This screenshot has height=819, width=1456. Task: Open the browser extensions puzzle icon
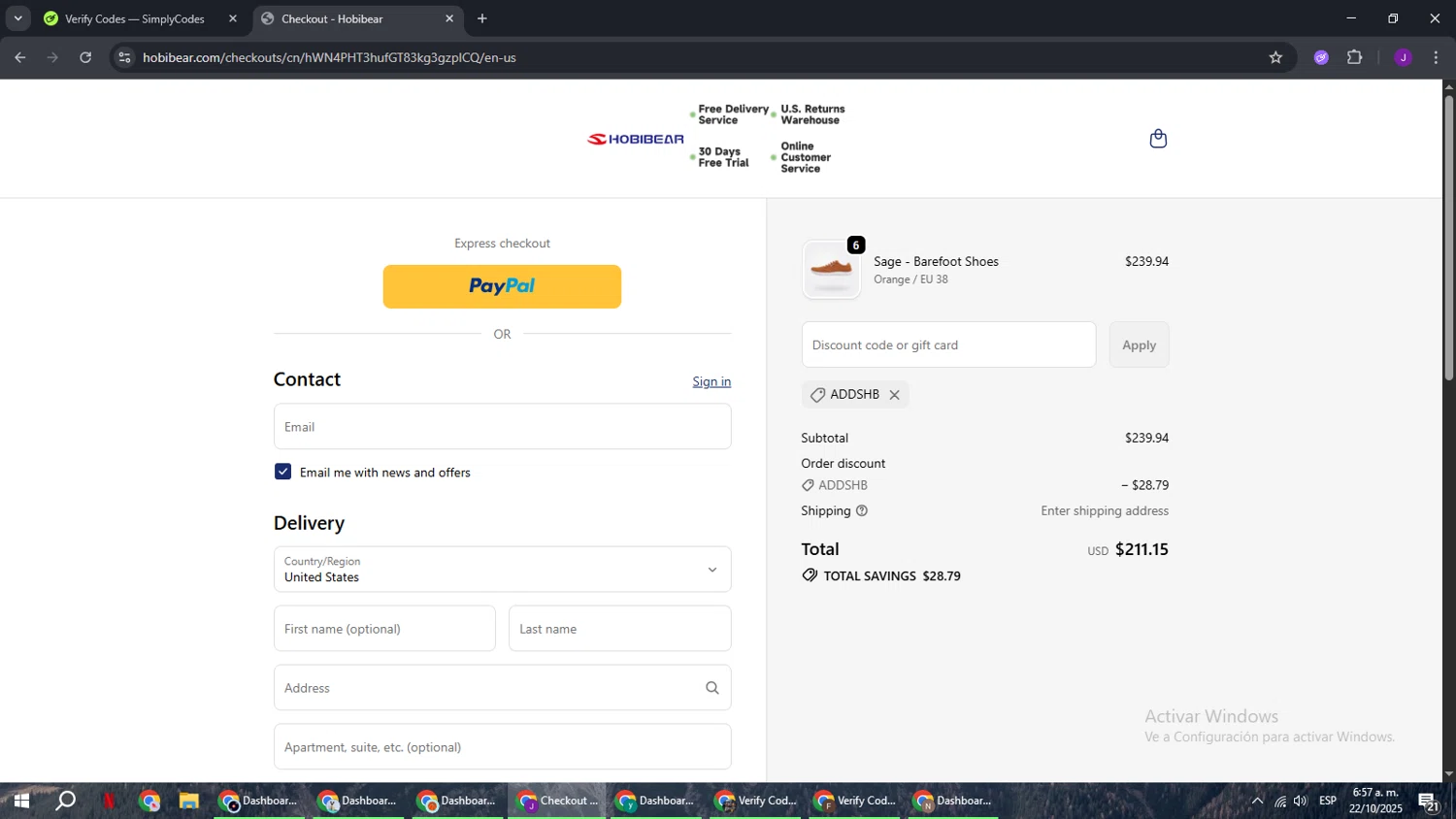pyautogui.click(x=1355, y=57)
